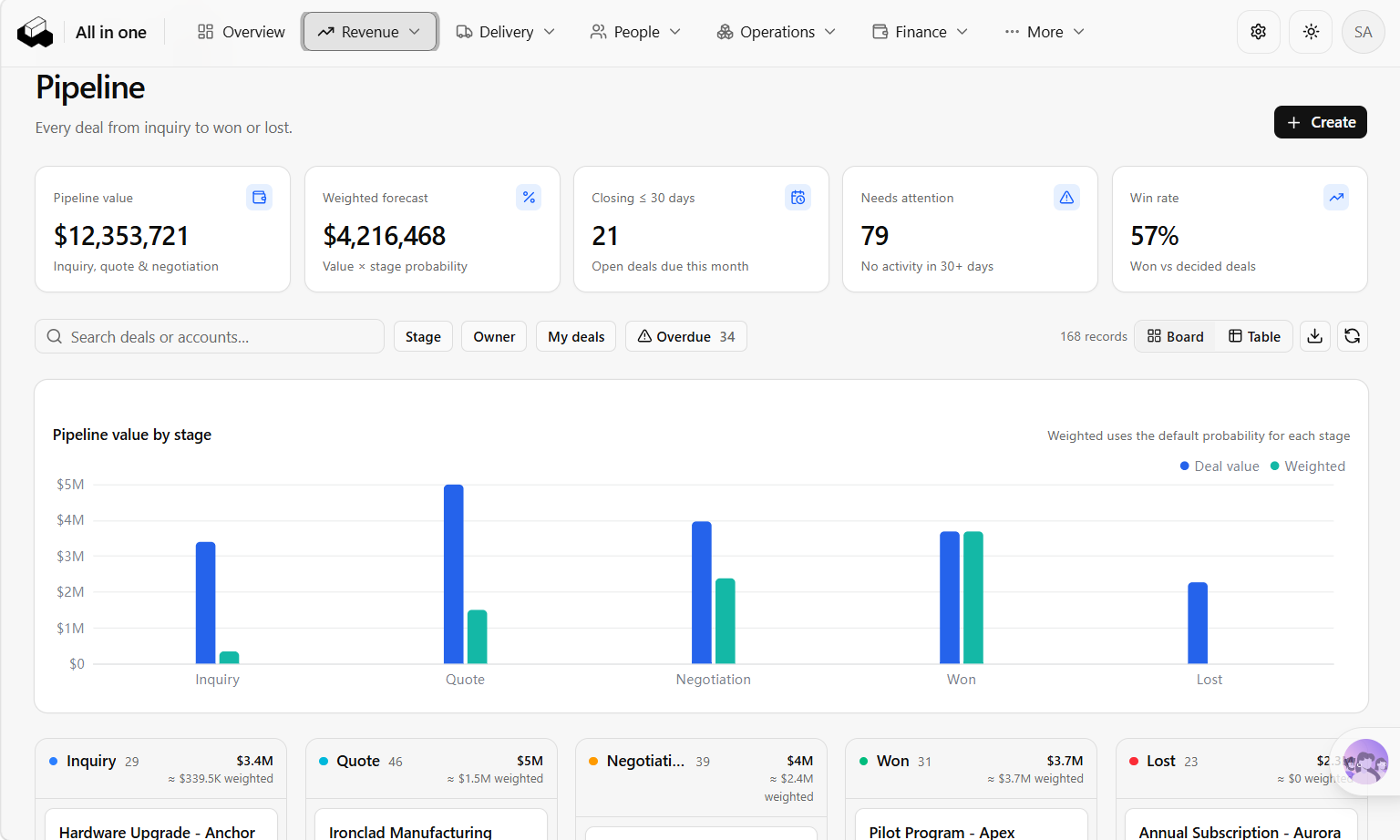Click the Inquiry column header
The image size is (1400, 840).
point(161,769)
